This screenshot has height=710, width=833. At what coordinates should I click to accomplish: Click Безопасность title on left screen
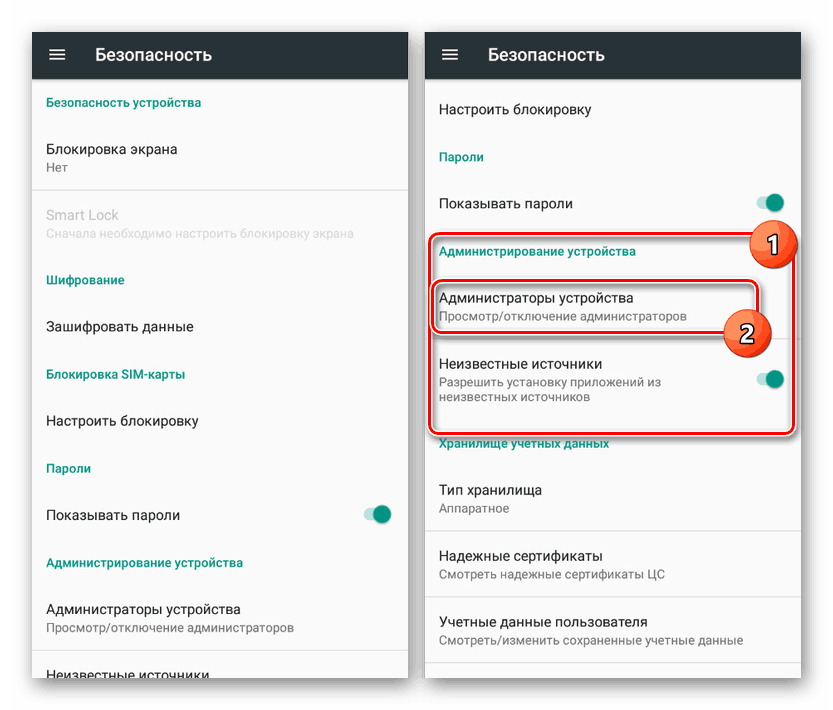tap(153, 55)
